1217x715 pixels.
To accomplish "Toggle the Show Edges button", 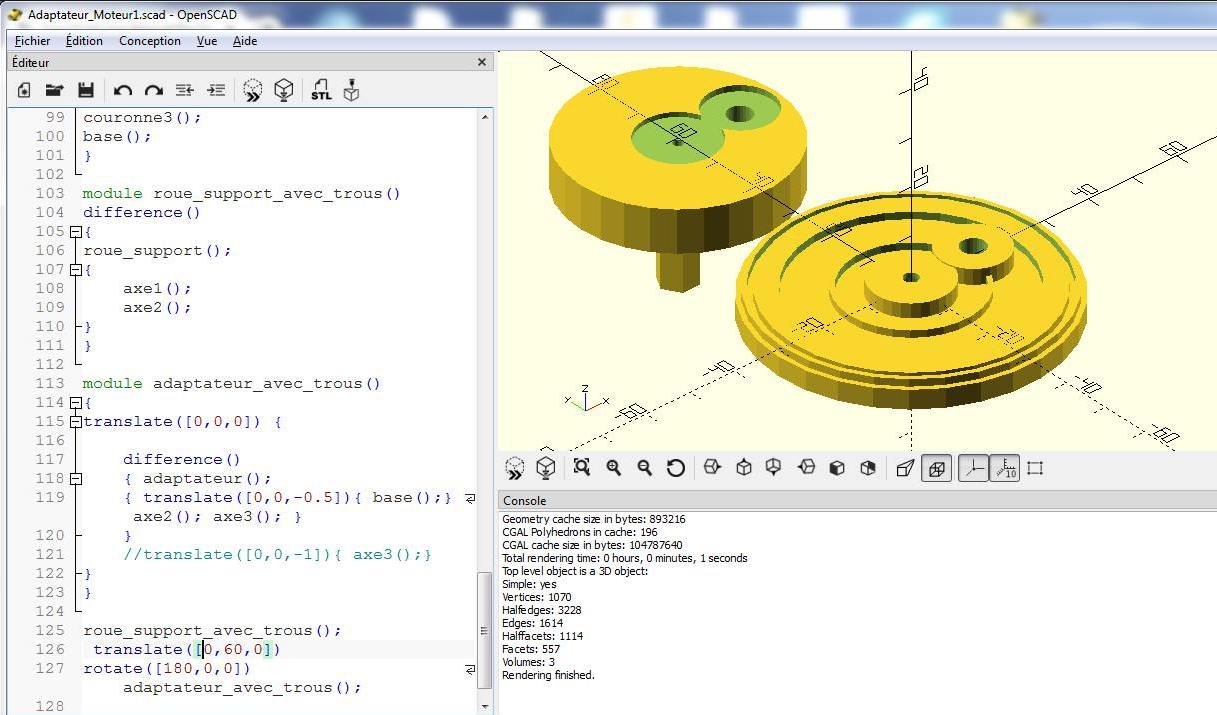I will [1035, 468].
